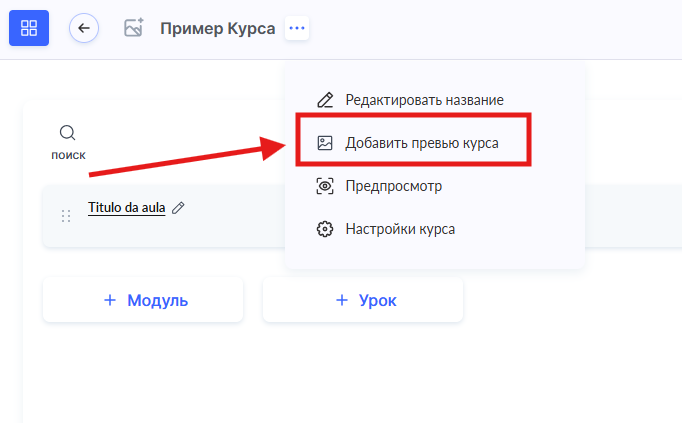Click the search magnifier icon
This screenshot has height=423, width=682.
[68, 133]
